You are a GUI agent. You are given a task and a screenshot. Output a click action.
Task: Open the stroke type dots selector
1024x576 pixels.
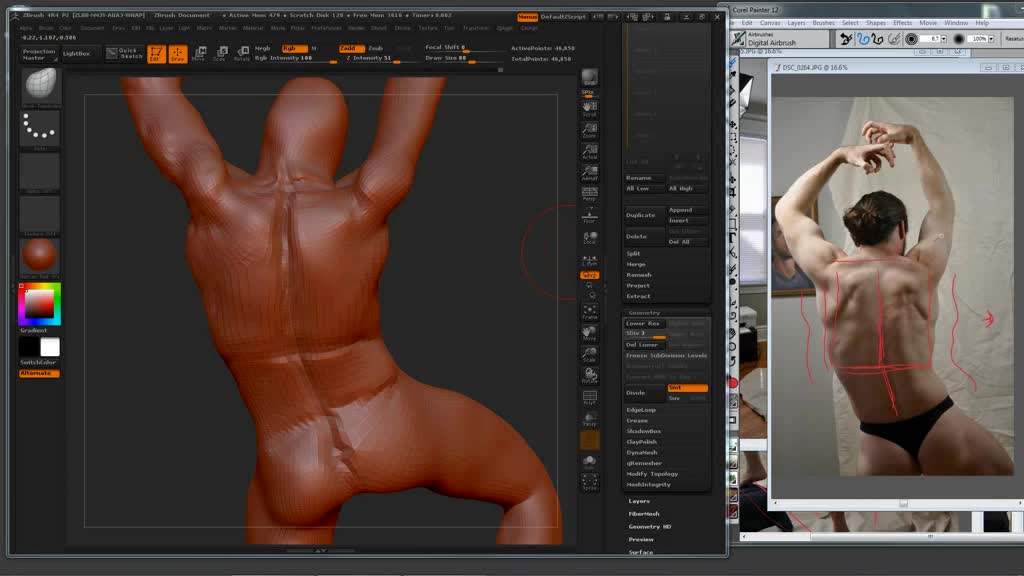40,128
